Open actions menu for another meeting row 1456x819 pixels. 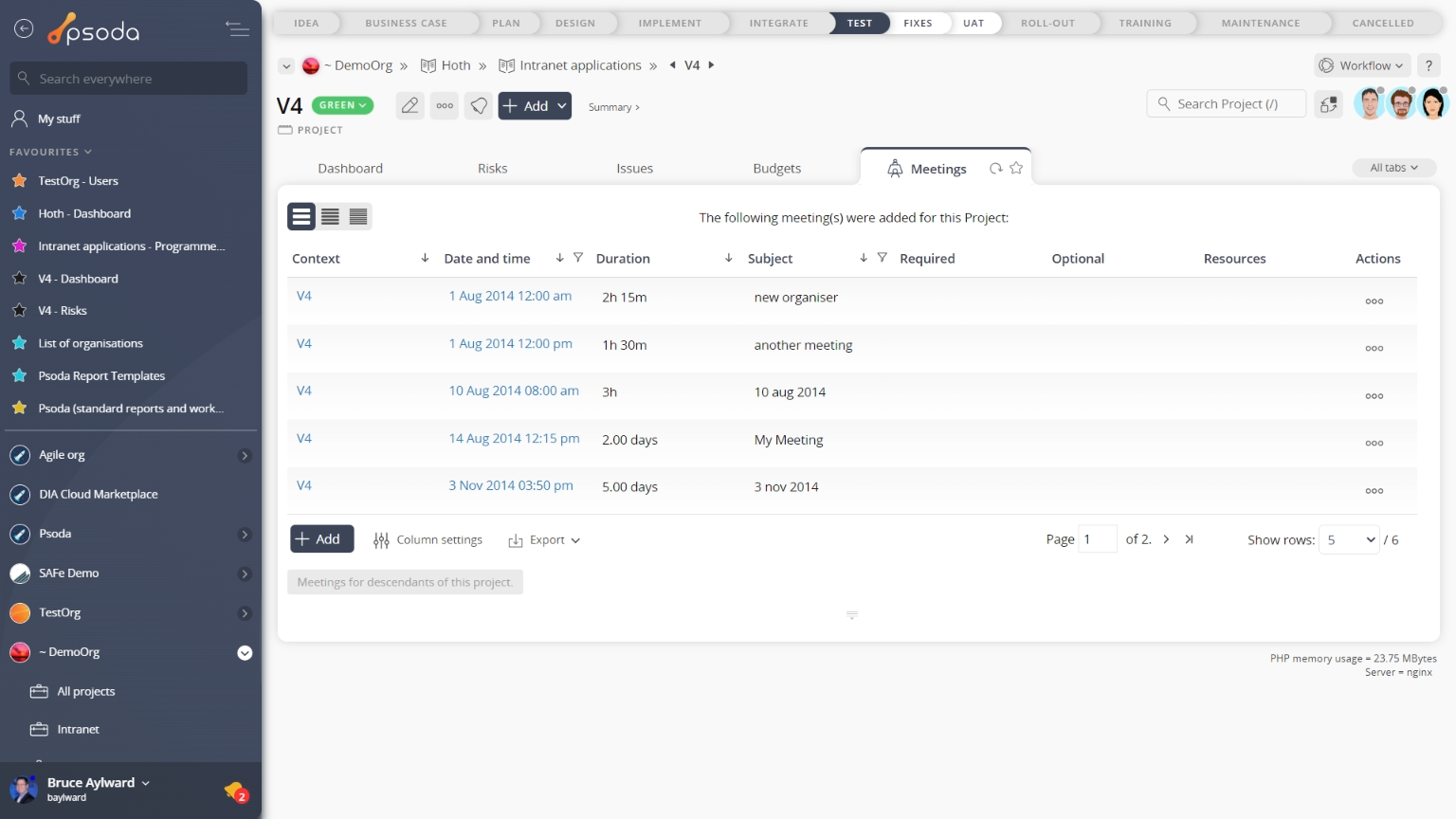(1374, 349)
